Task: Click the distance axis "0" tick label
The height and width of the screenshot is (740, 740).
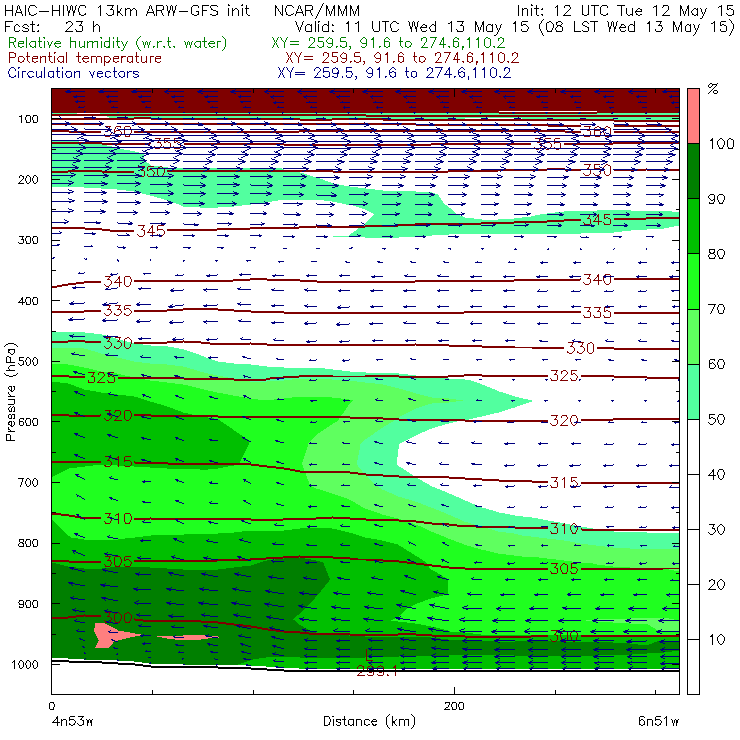Action: coord(51,706)
